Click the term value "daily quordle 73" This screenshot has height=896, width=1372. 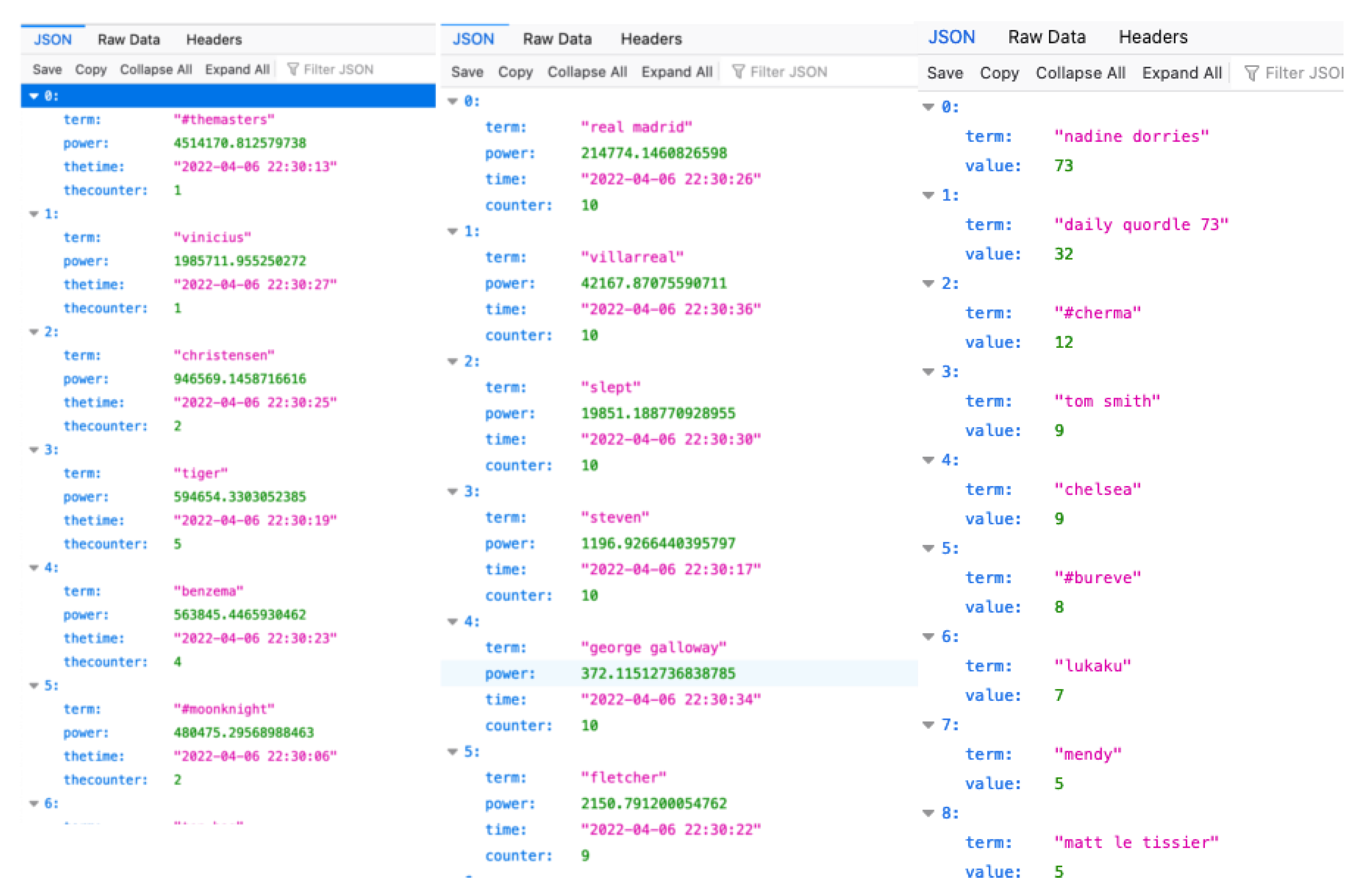pyautogui.click(x=1141, y=225)
